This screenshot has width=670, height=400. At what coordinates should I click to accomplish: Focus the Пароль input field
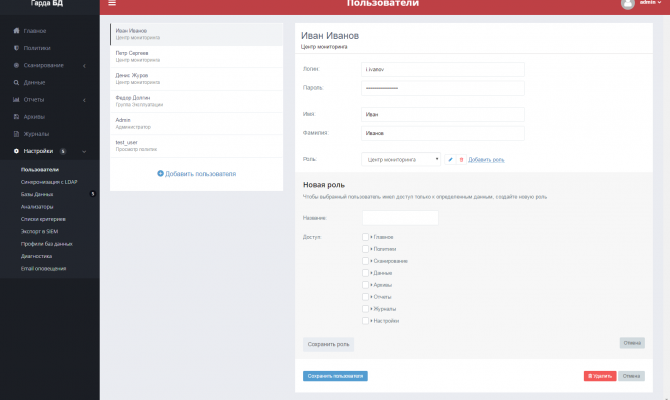pos(443,88)
